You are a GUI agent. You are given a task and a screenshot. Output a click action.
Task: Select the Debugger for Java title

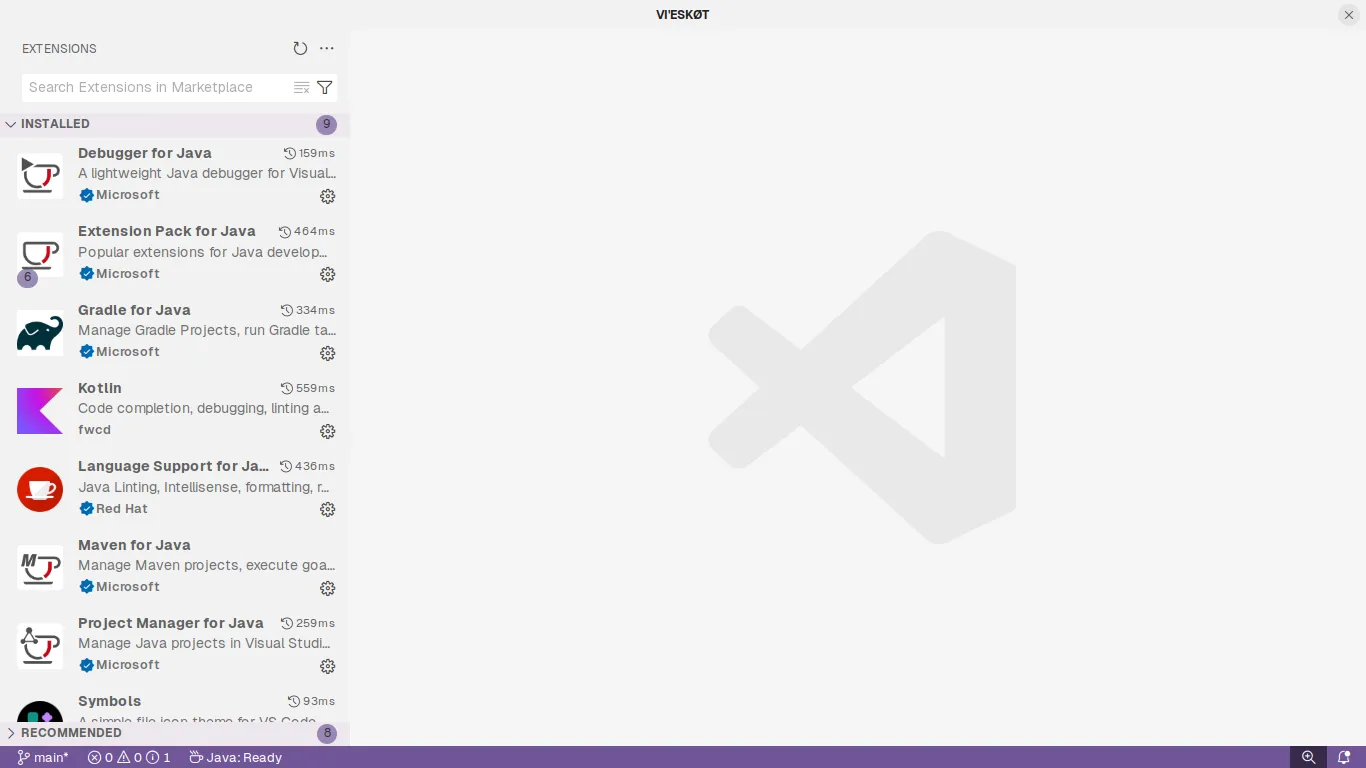[145, 153]
